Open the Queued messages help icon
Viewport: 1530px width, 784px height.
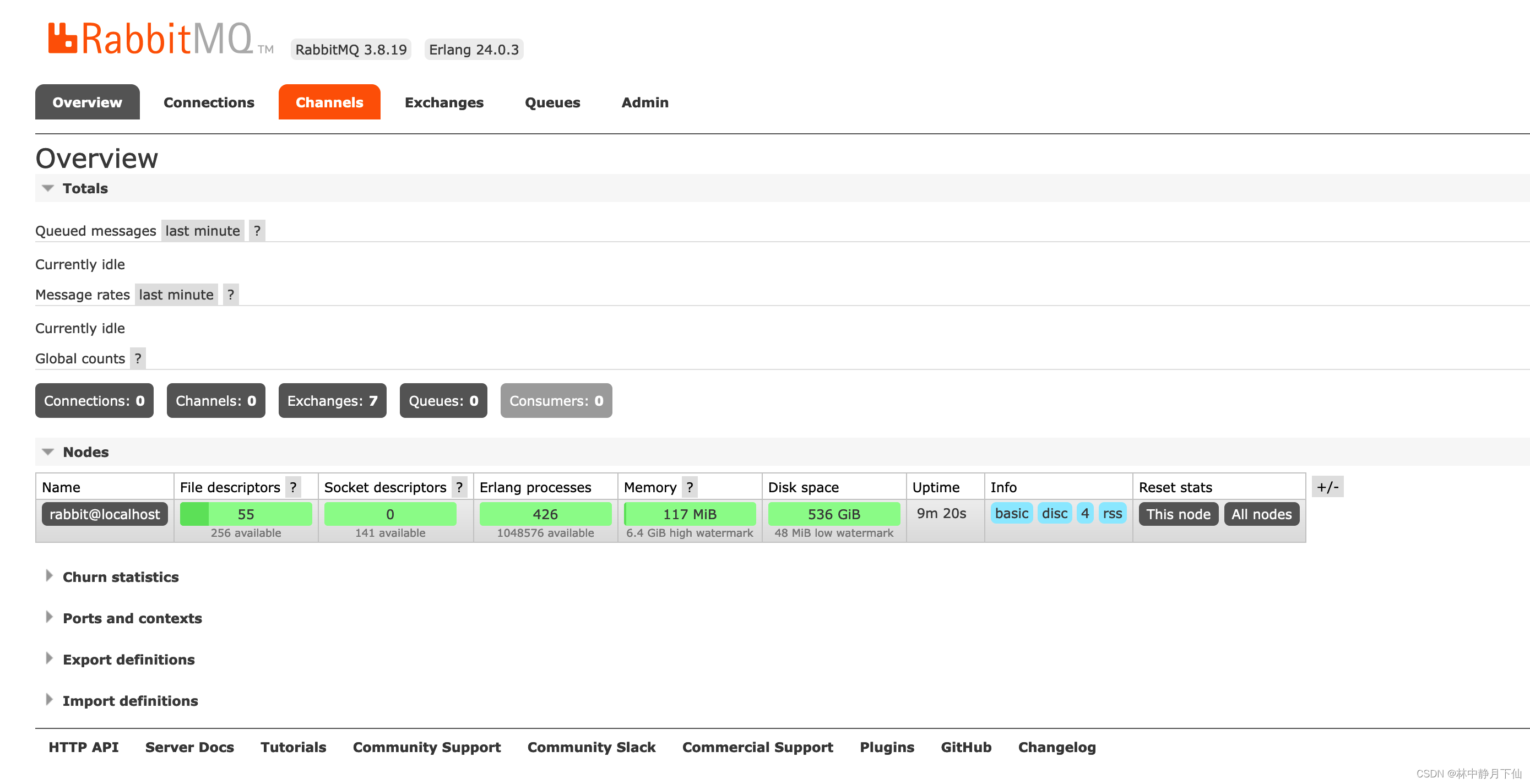click(256, 231)
